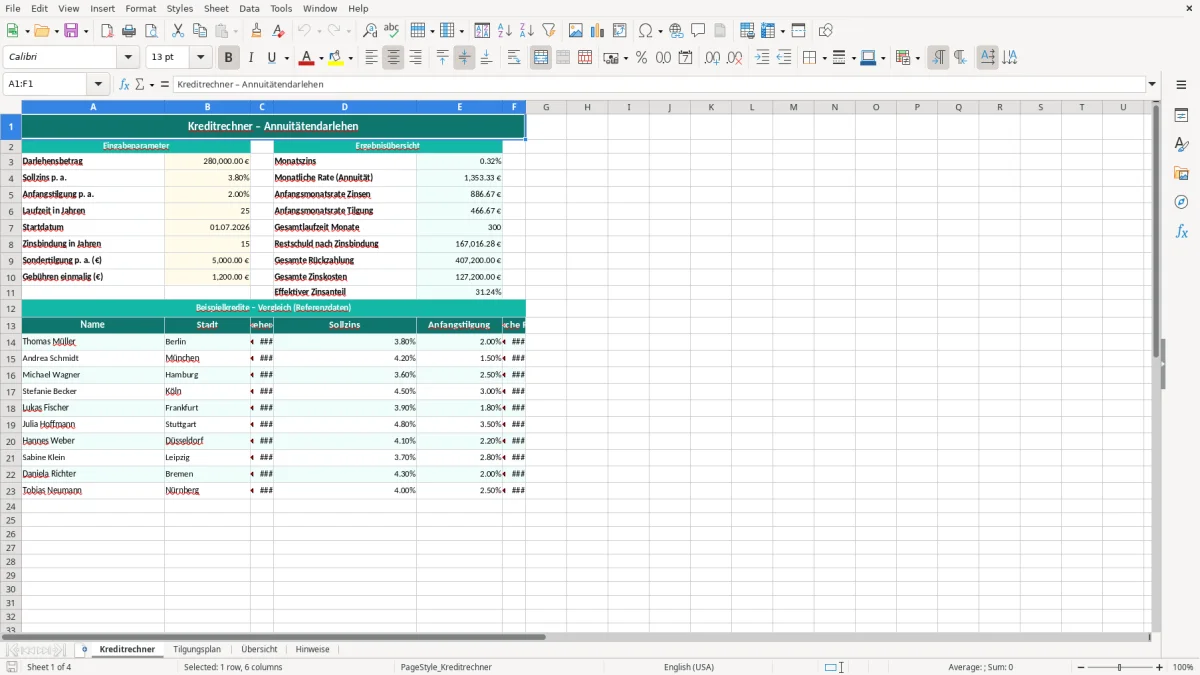Open the Sheet menu
Screen dimensions: 1200x675
tap(216, 8)
